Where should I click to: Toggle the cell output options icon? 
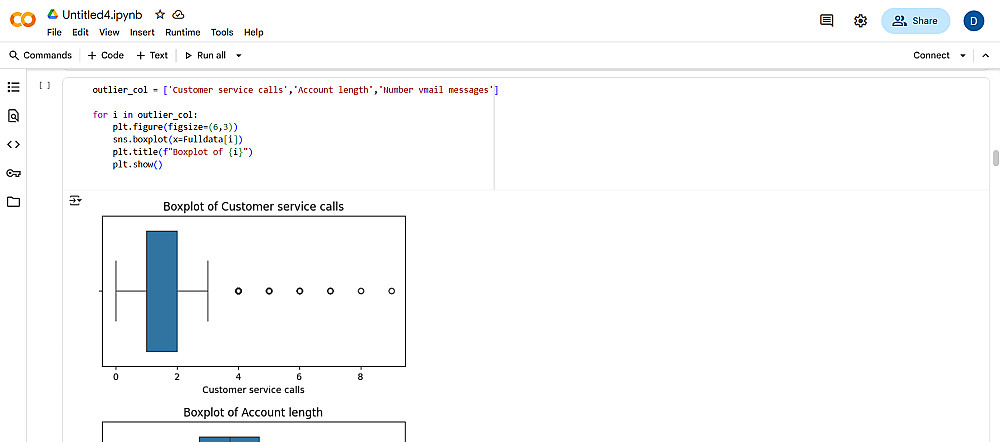(75, 201)
